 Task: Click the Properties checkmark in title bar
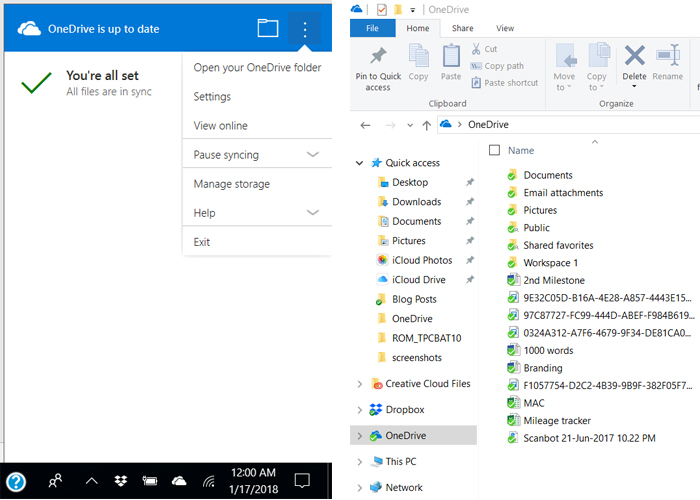tap(382, 9)
